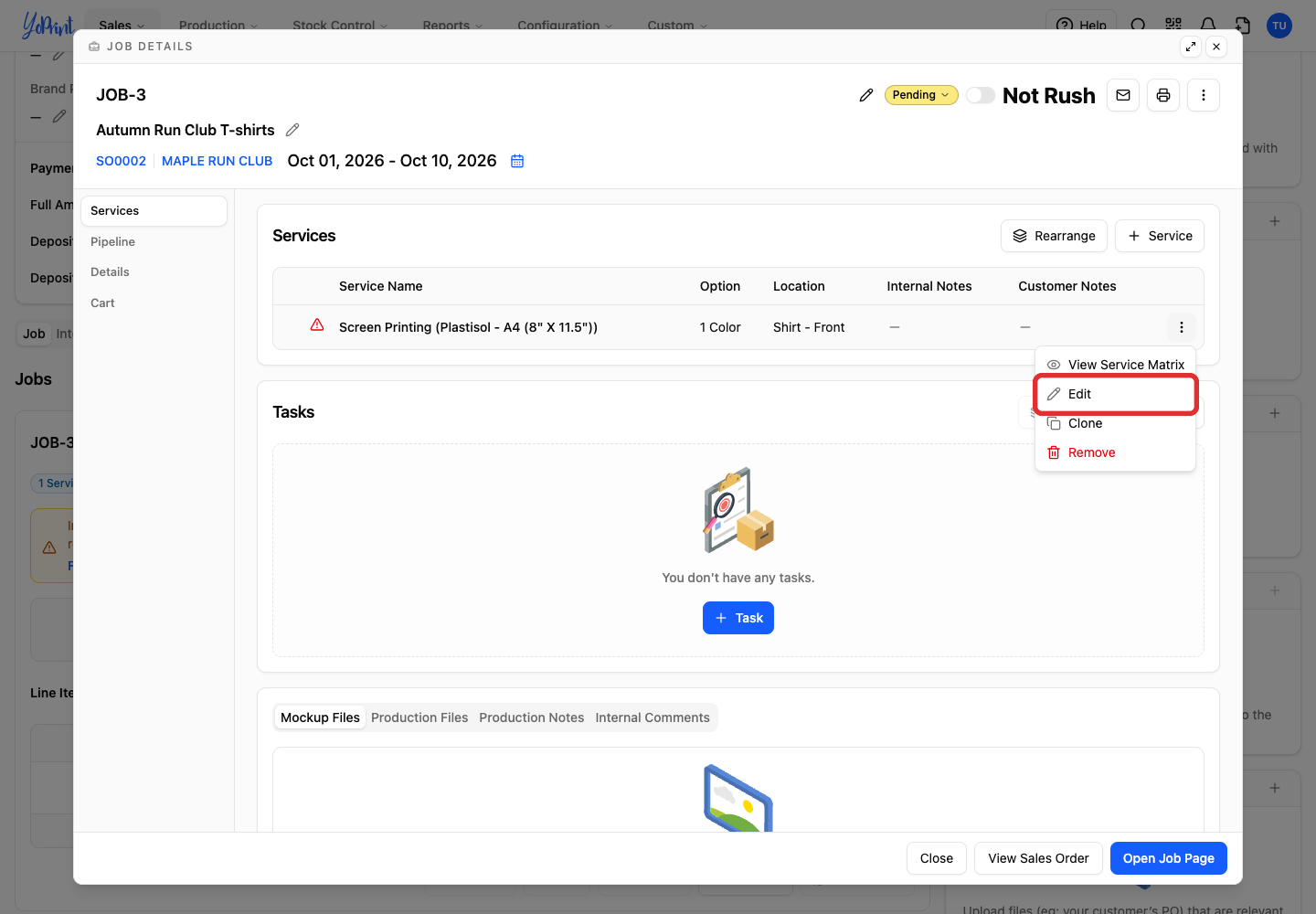Click the View Sales Order button

pos(1038,858)
